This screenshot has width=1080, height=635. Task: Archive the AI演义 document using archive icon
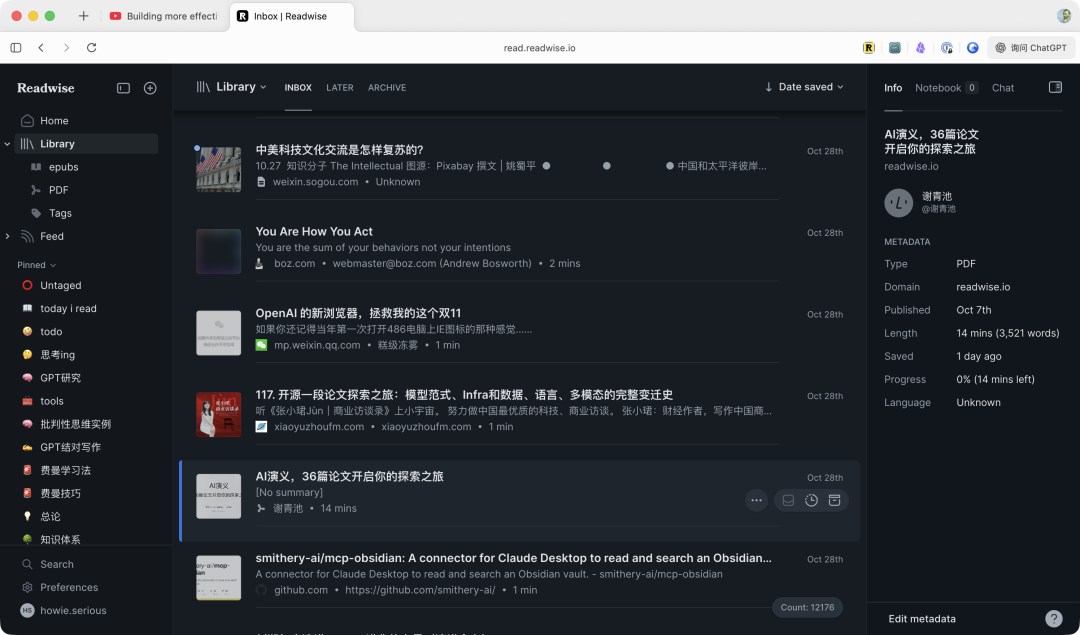click(x=834, y=501)
